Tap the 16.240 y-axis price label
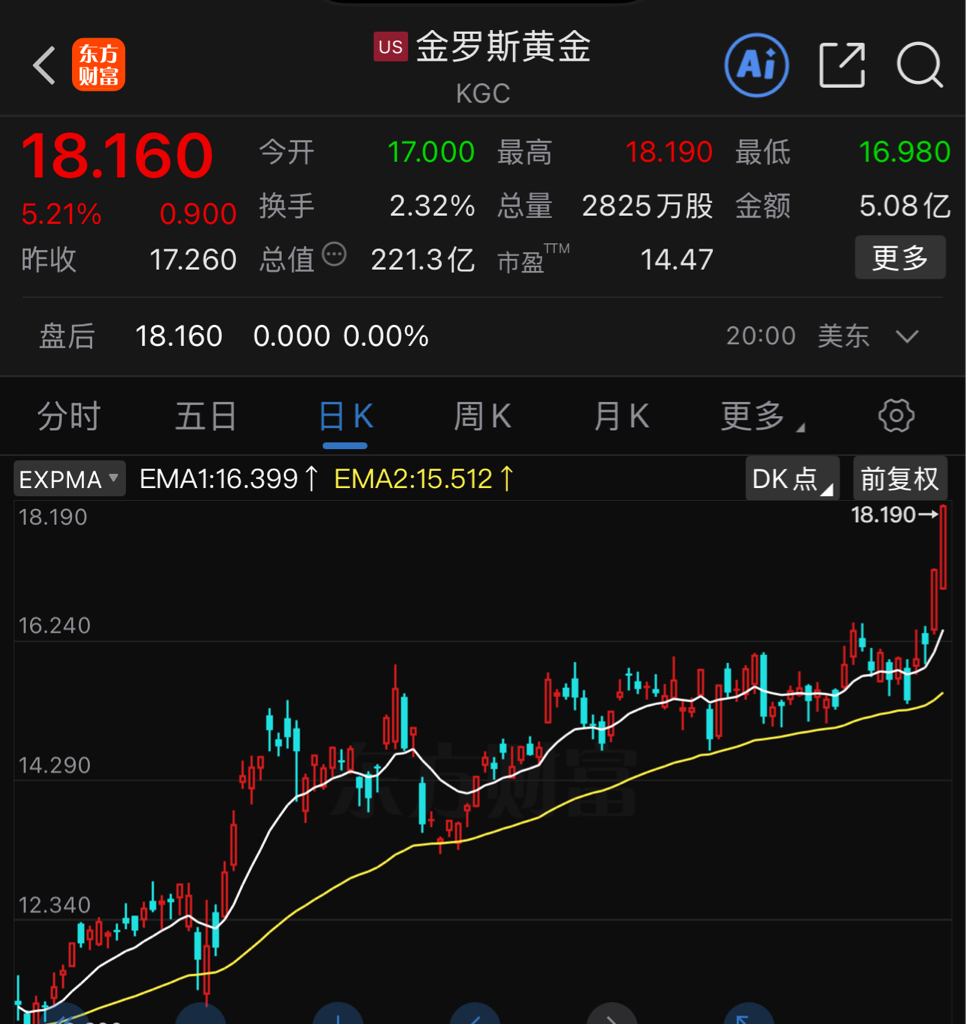966x1024 pixels. pos(54,626)
